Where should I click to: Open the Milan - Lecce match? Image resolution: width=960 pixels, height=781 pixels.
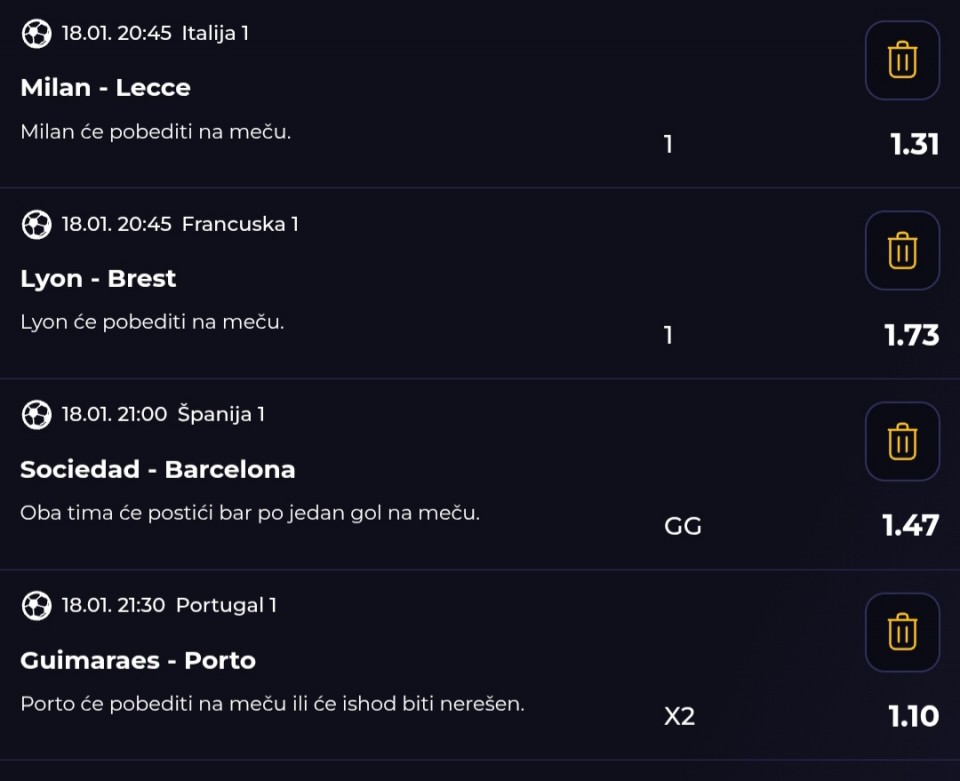tap(105, 88)
